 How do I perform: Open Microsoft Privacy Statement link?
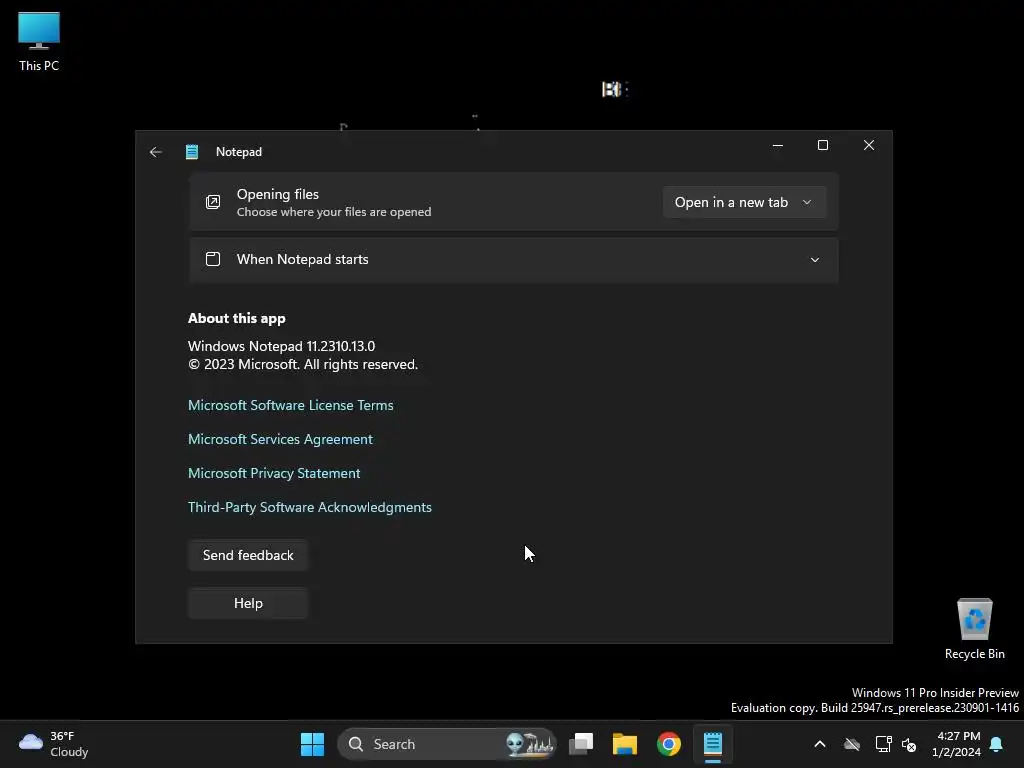[274, 473]
